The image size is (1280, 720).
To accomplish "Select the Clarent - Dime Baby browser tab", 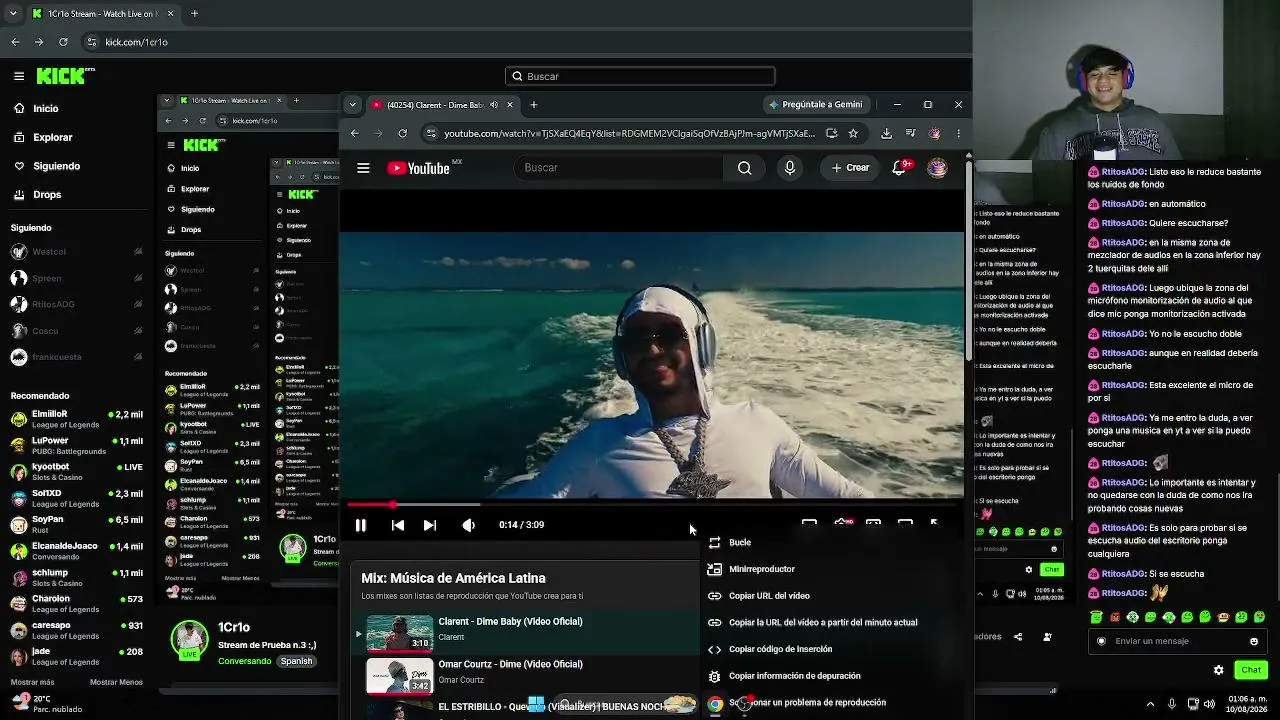I will (x=443, y=104).
